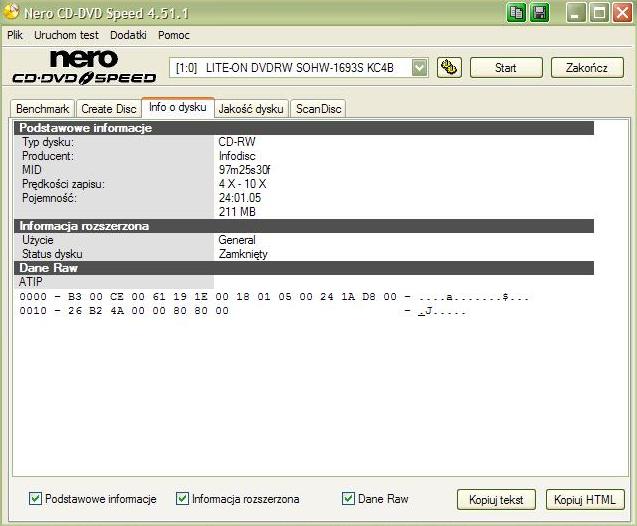Click the Kopiuj HTML button
637x526 pixels.
585,500
